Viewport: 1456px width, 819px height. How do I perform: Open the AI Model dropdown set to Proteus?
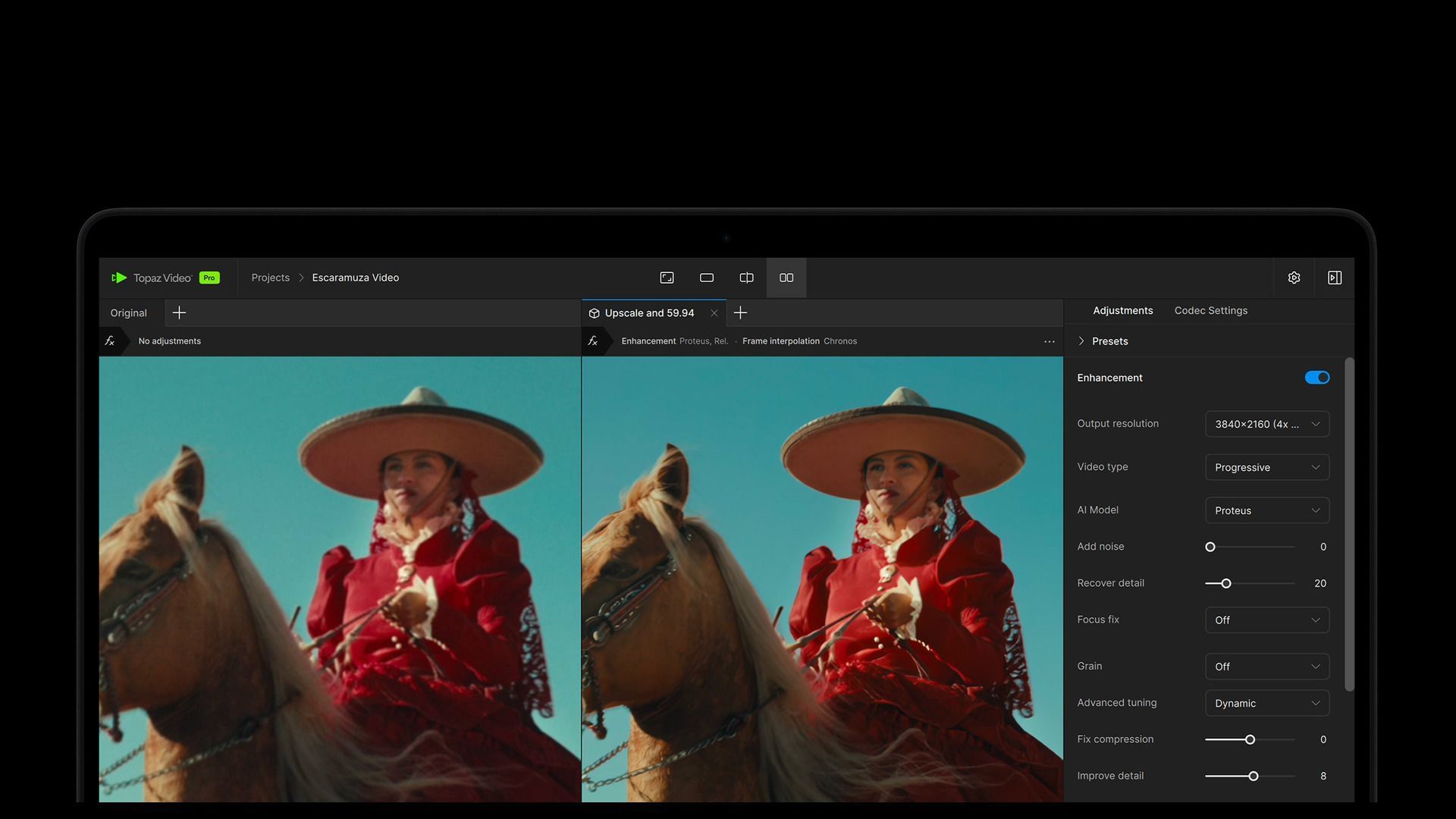[1266, 510]
